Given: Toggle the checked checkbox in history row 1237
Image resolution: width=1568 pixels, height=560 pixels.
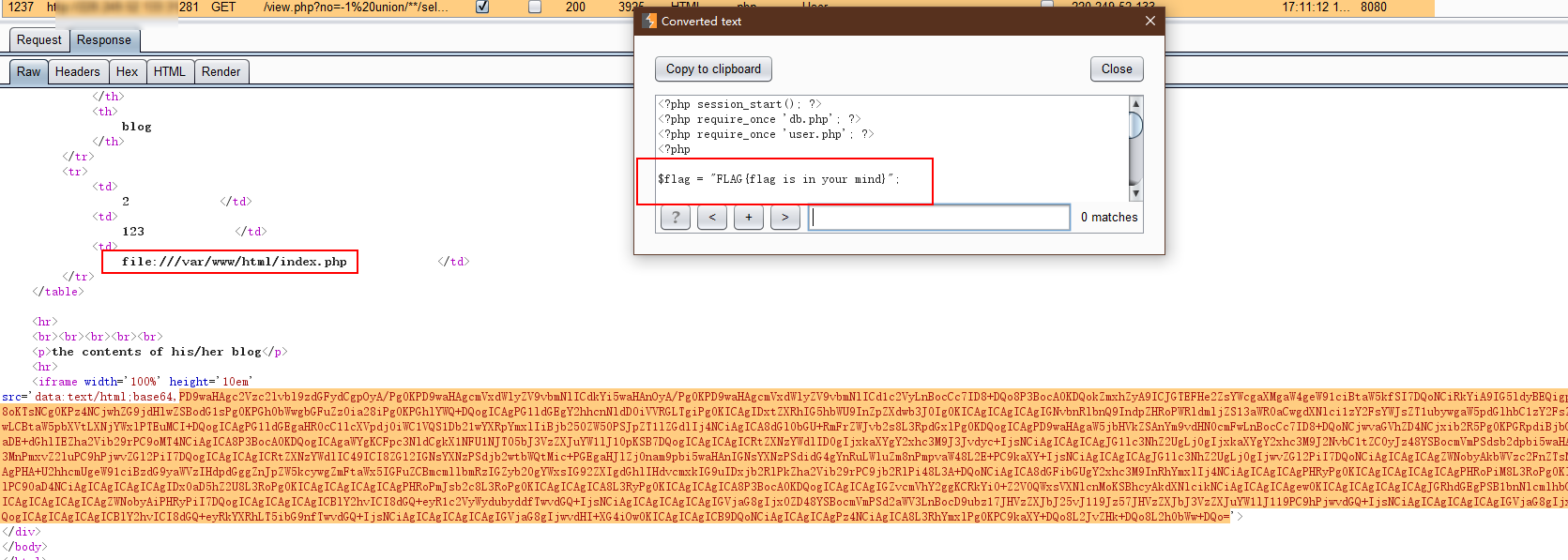Looking at the screenshot, I should pos(482,7).
